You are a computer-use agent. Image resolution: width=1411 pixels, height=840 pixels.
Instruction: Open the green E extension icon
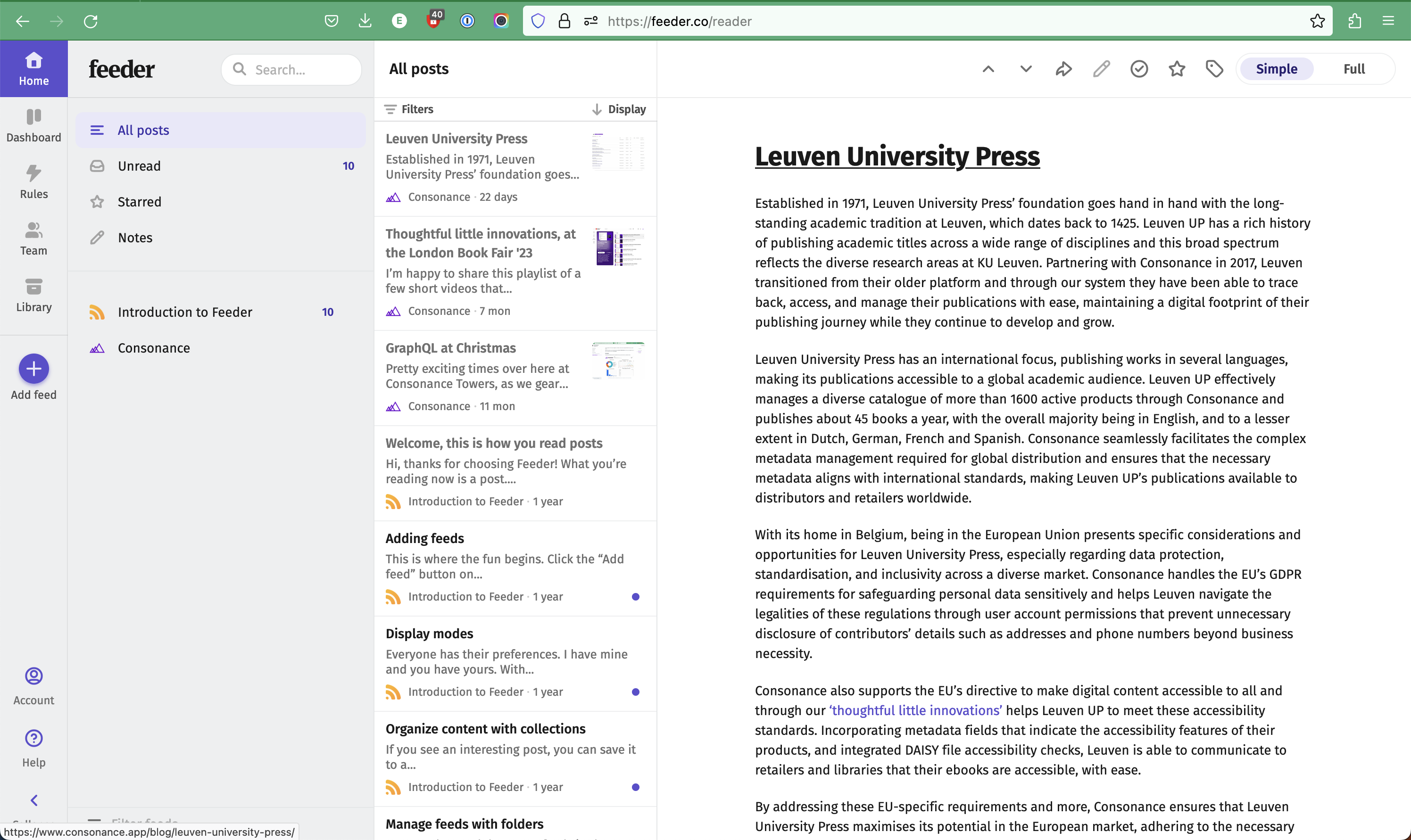pos(399,21)
